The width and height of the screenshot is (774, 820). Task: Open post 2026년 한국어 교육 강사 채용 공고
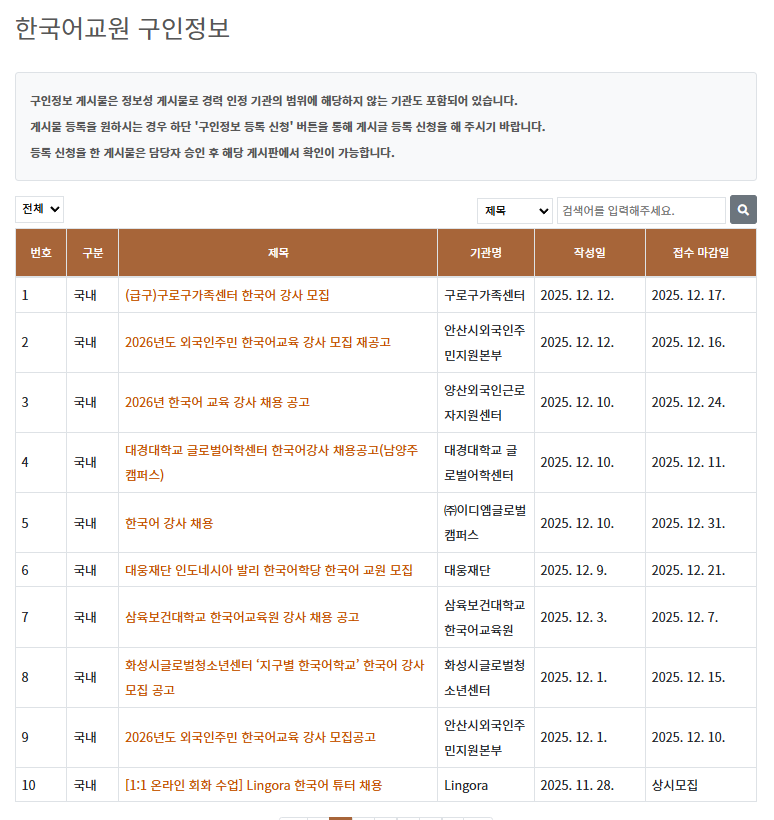(218, 403)
